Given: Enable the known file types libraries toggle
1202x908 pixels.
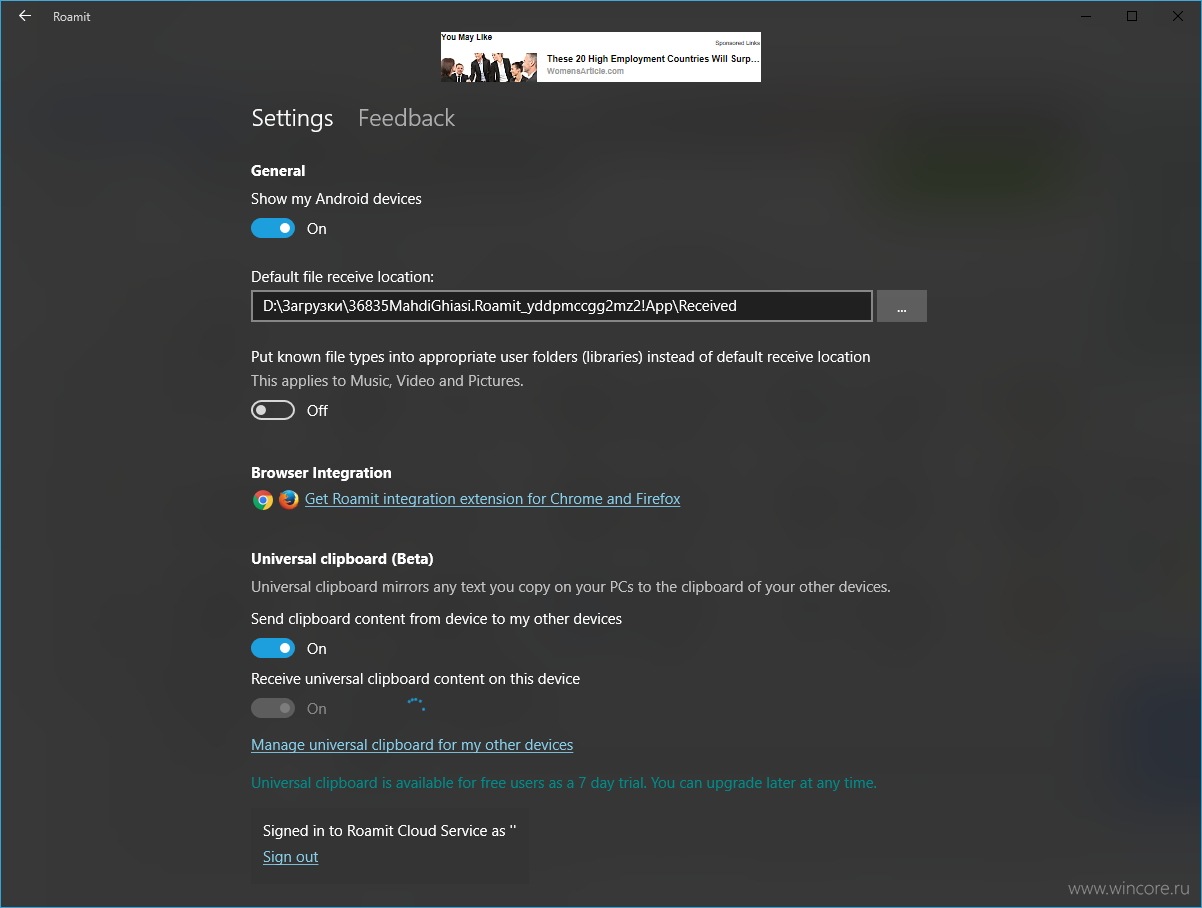Looking at the screenshot, I should tap(273, 411).
